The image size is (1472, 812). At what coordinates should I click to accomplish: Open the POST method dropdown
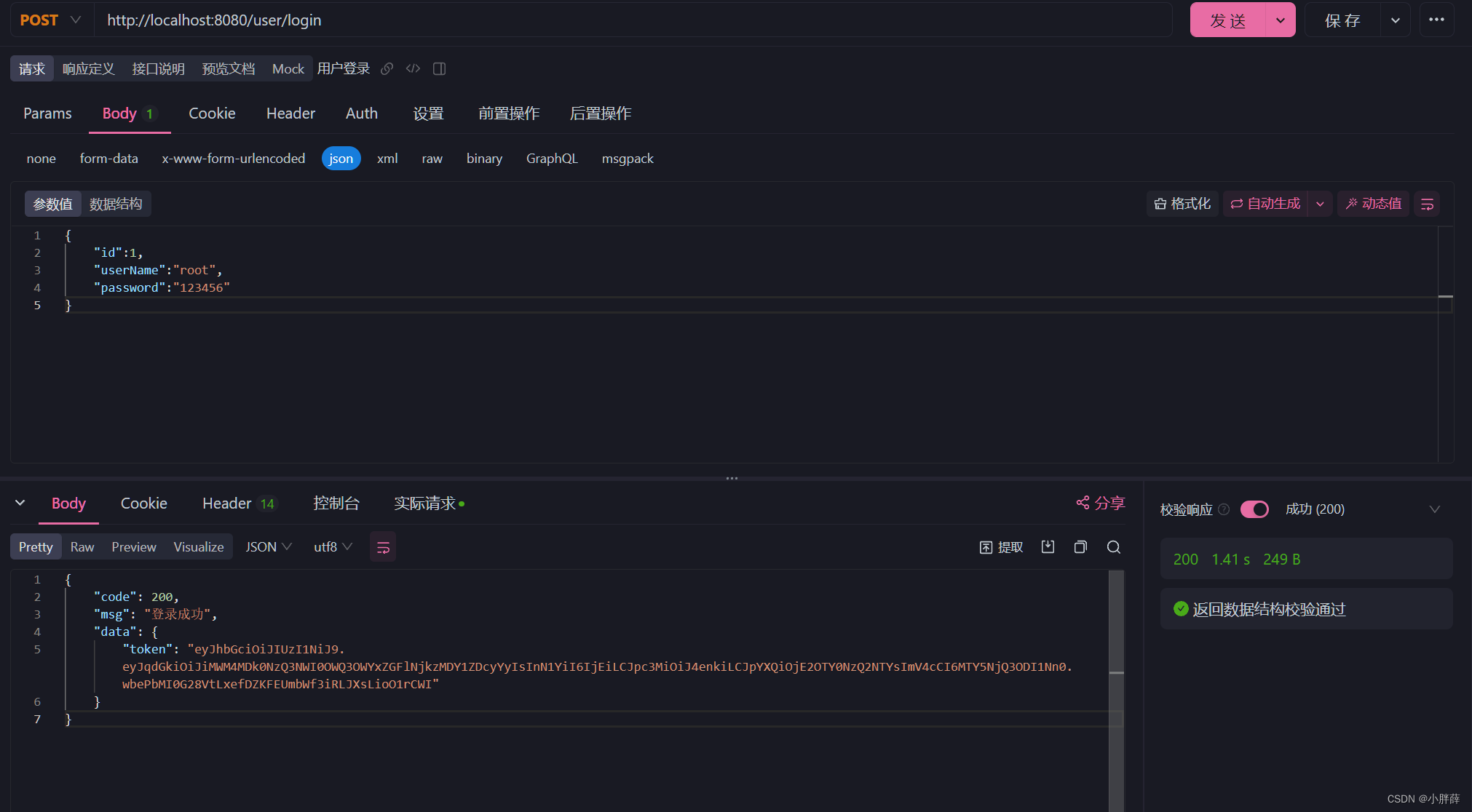click(75, 20)
